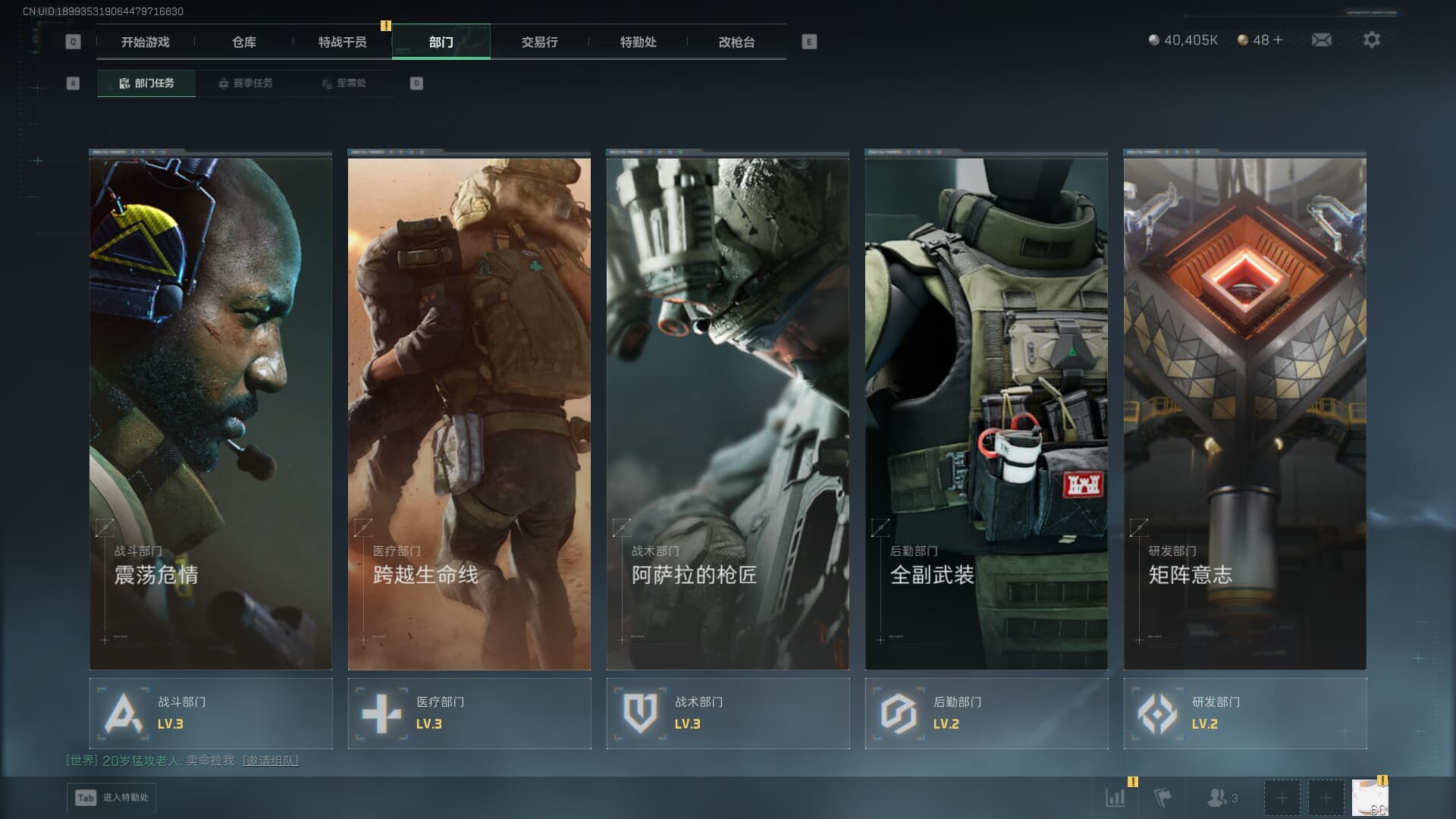Screen dimensions: 1456x819
Task: Open the 赛季任务 sub-tab
Action: click(245, 83)
